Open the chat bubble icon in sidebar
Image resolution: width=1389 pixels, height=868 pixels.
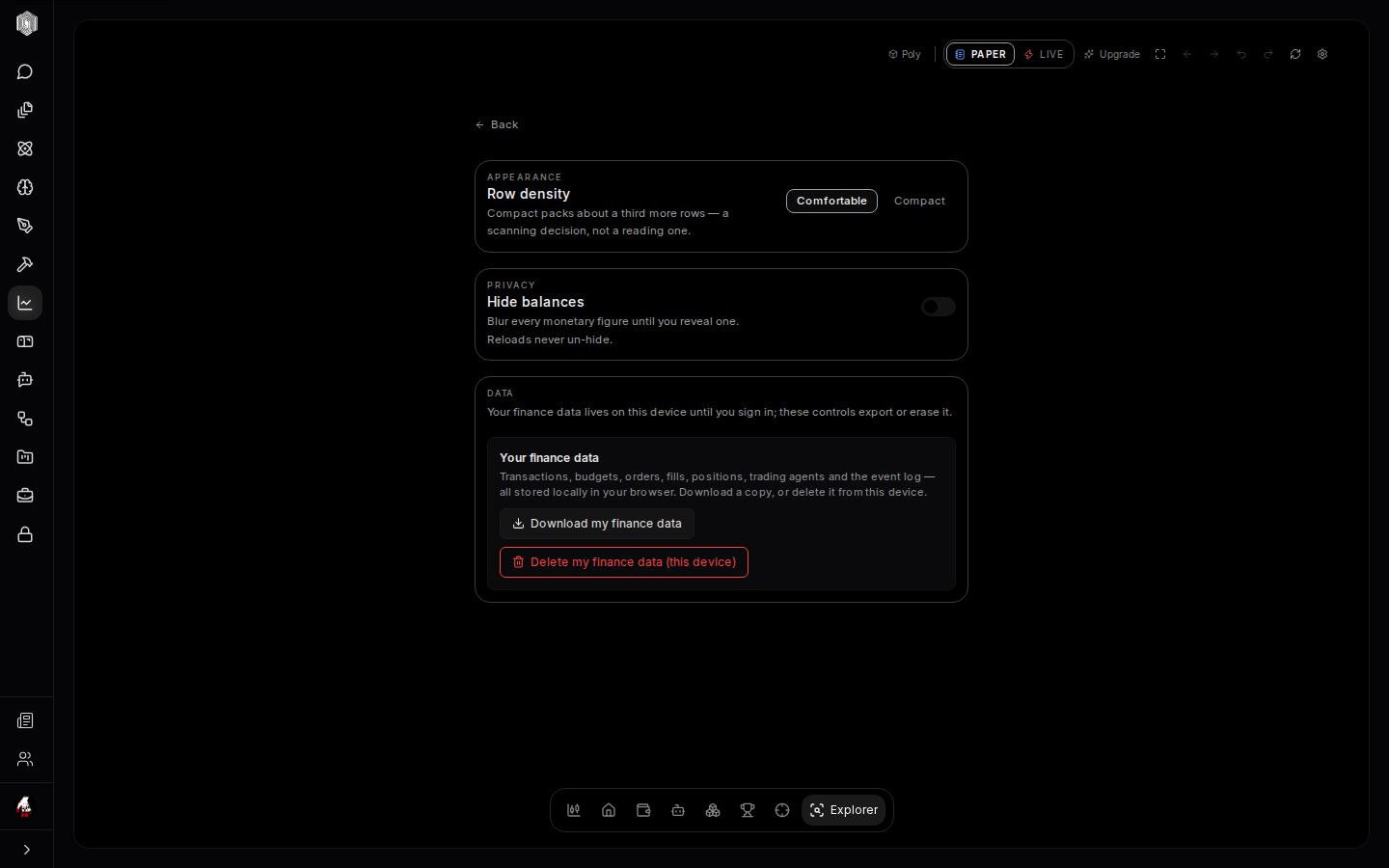click(x=25, y=71)
